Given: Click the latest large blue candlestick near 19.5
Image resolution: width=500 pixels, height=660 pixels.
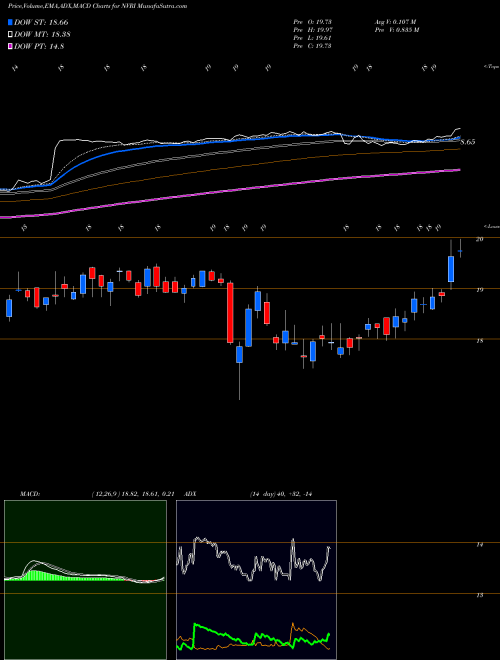Looking at the screenshot, I should pos(451,269).
